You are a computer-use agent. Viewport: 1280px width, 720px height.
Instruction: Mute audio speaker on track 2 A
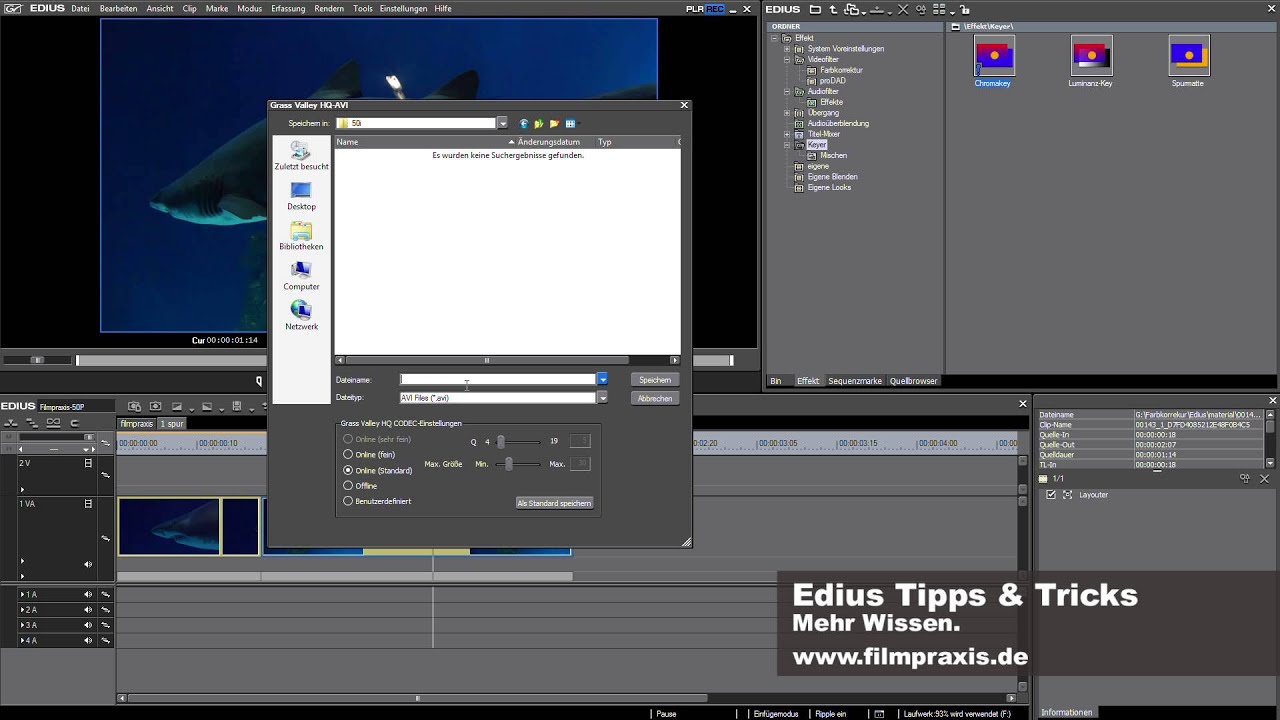pyautogui.click(x=88, y=610)
